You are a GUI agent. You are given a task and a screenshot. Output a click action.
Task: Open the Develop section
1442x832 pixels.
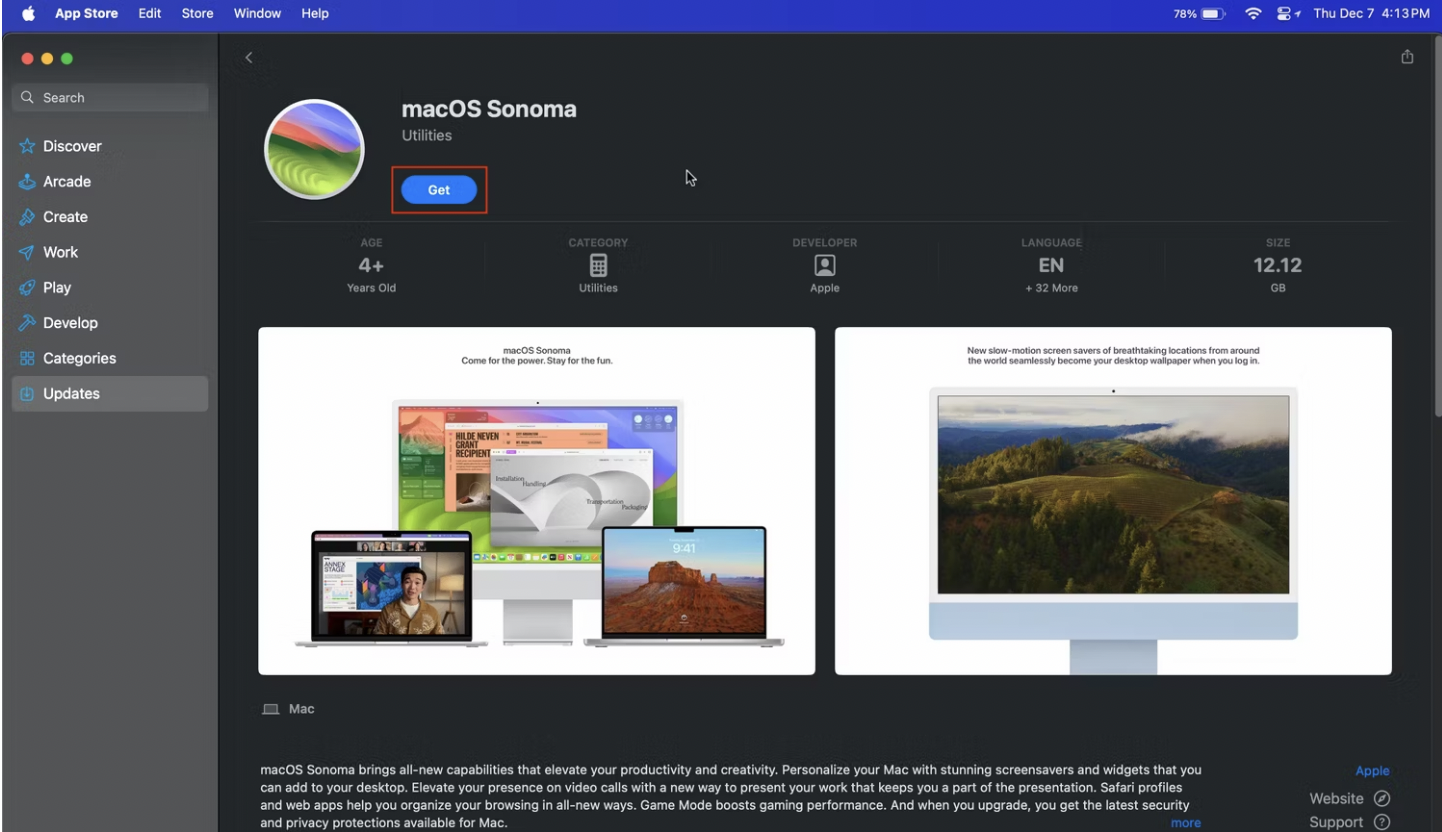110,323
